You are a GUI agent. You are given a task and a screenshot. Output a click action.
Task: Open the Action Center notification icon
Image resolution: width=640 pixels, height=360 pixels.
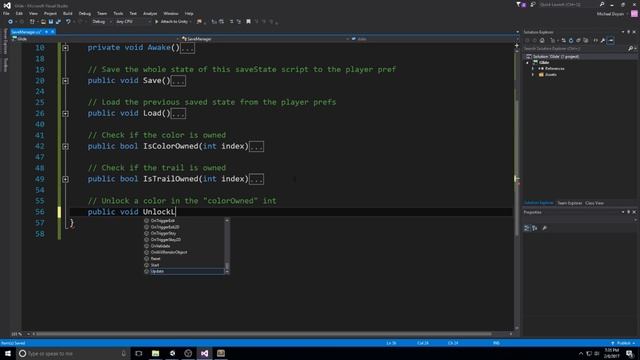629,353
